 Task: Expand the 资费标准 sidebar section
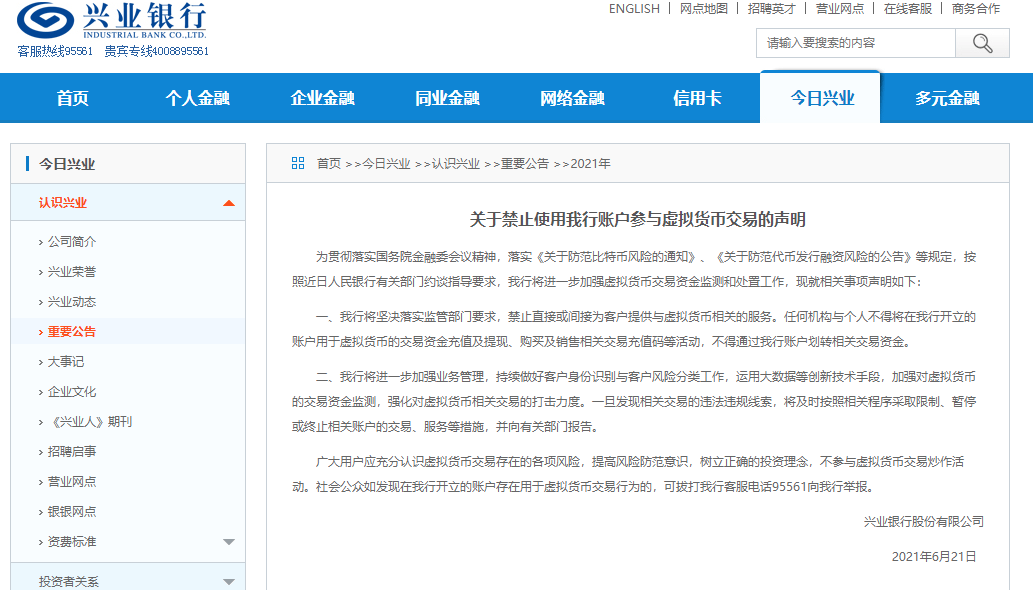229,540
